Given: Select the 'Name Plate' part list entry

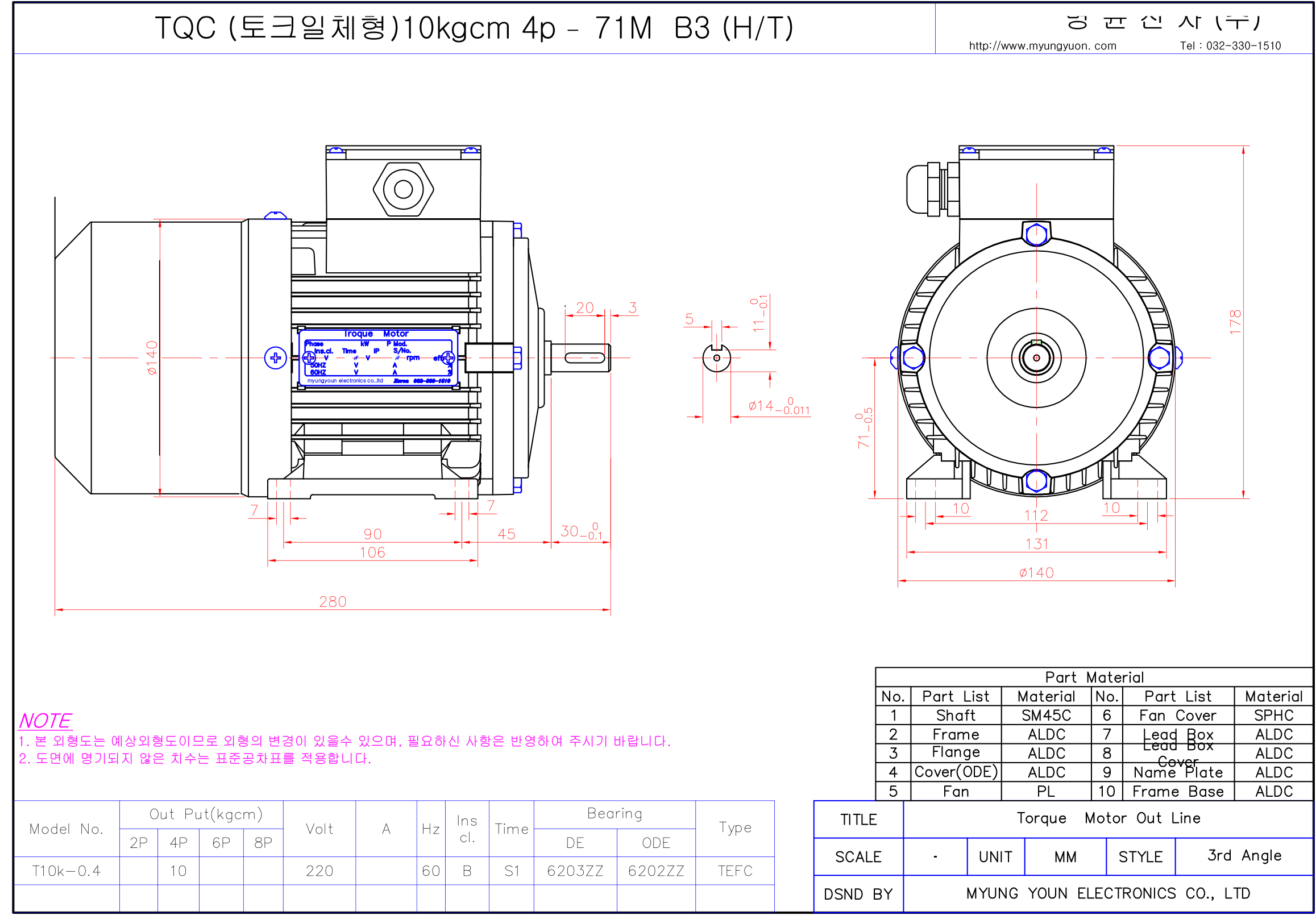Looking at the screenshot, I should pos(1177,772).
